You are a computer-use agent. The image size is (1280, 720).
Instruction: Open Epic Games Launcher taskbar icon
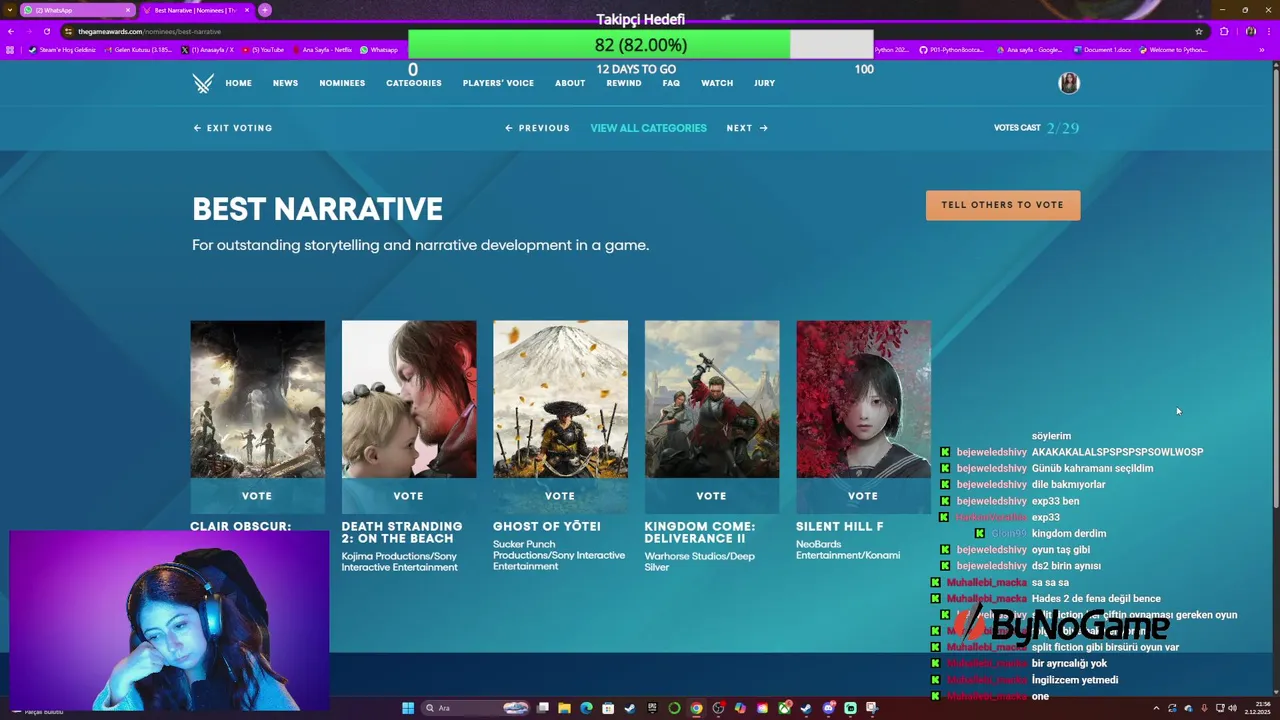[652, 708]
